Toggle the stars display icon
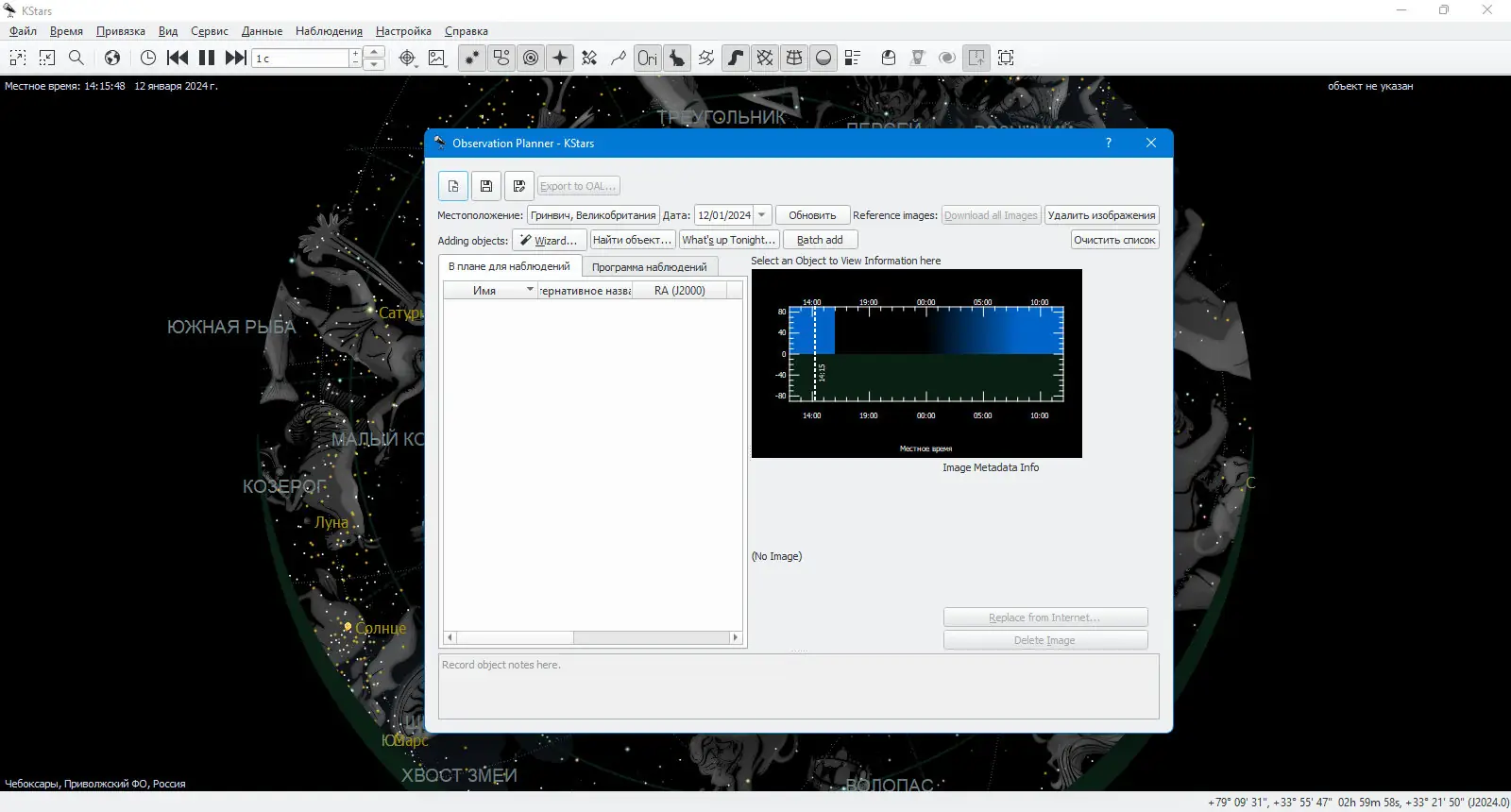This screenshot has height=812, width=1511. pyautogui.click(x=471, y=58)
